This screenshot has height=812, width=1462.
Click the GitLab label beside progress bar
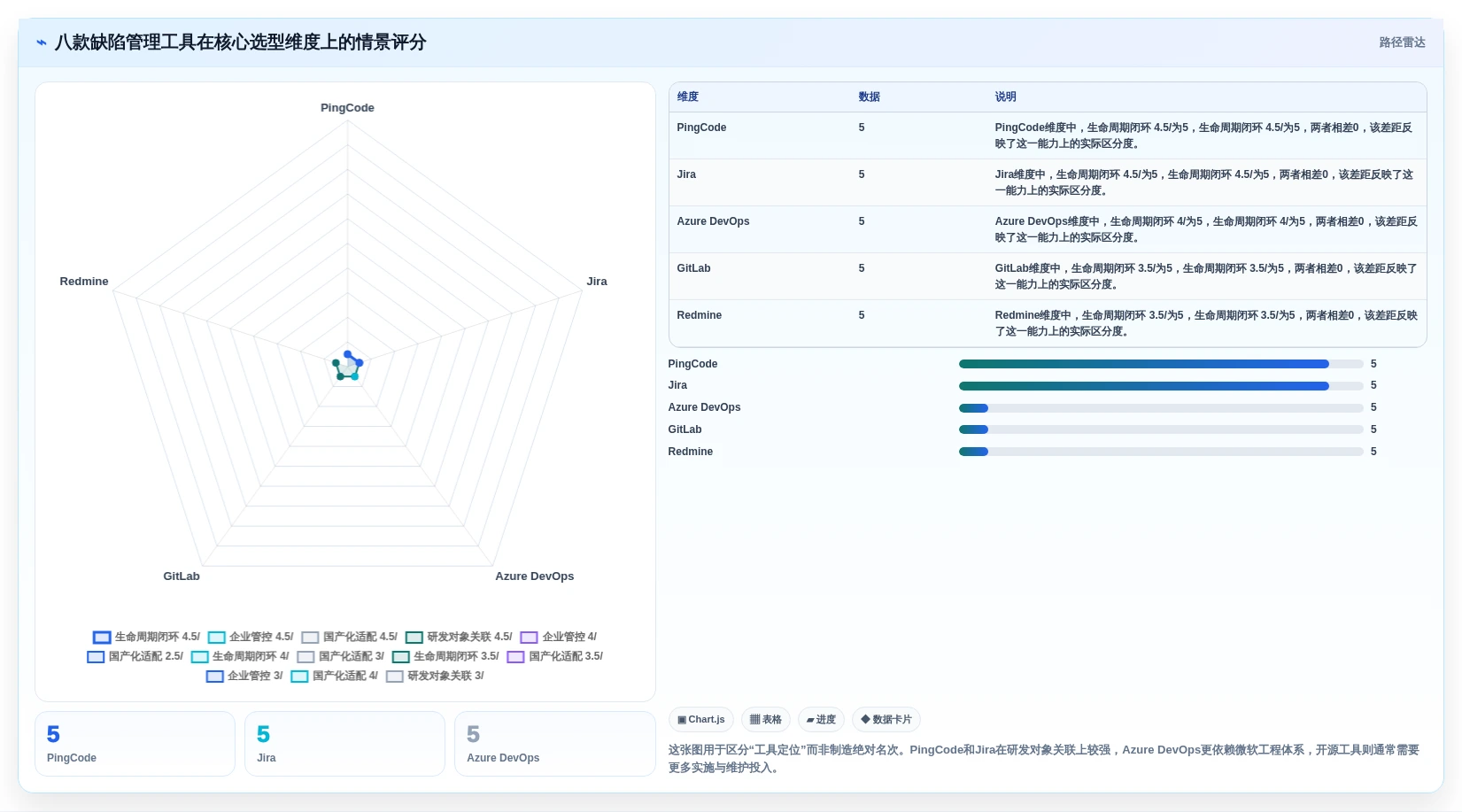point(685,429)
